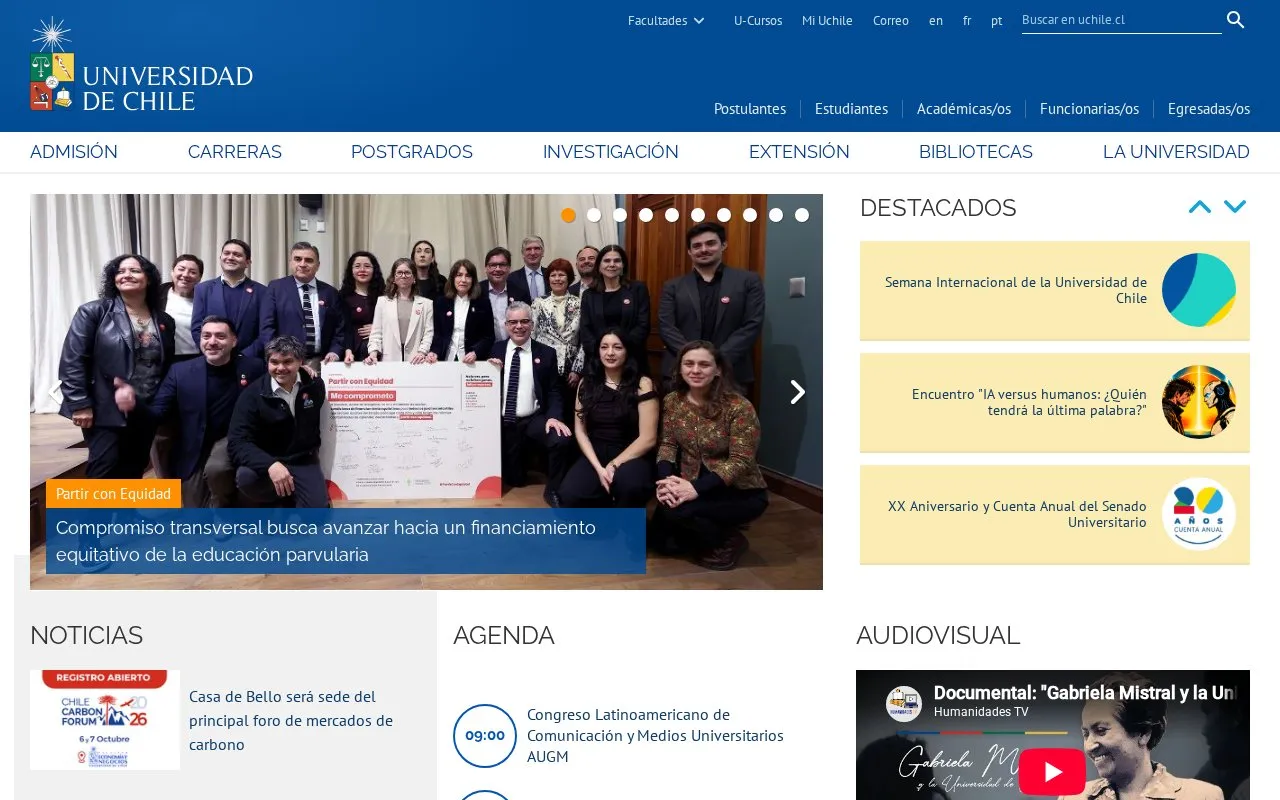Open the La Universidad menu
Viewport: 1280px width, 800px height.
pos(1176,152)
